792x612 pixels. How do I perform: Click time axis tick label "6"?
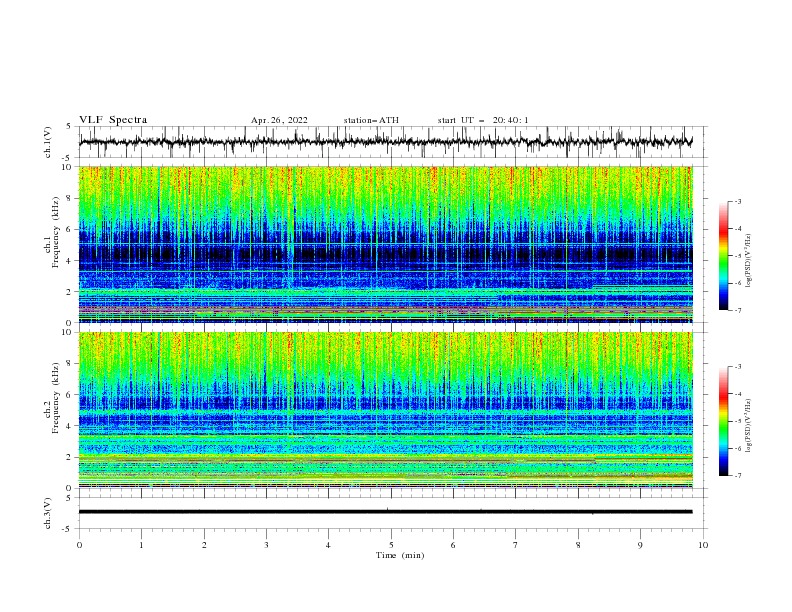[x=453, y=545]
